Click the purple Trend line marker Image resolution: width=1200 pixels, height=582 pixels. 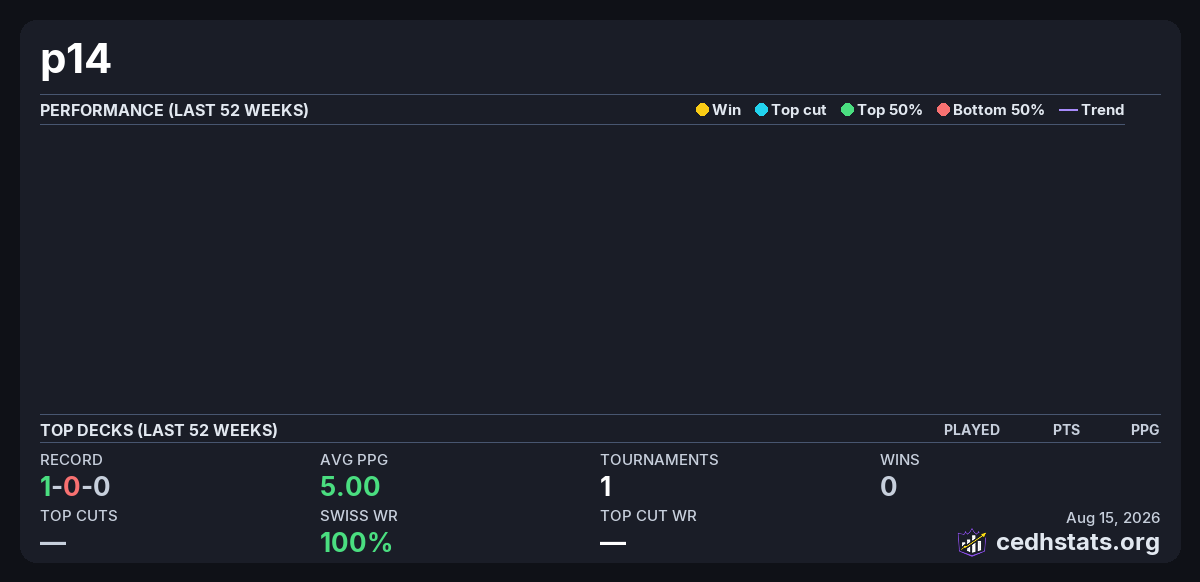pos(1068,110)
